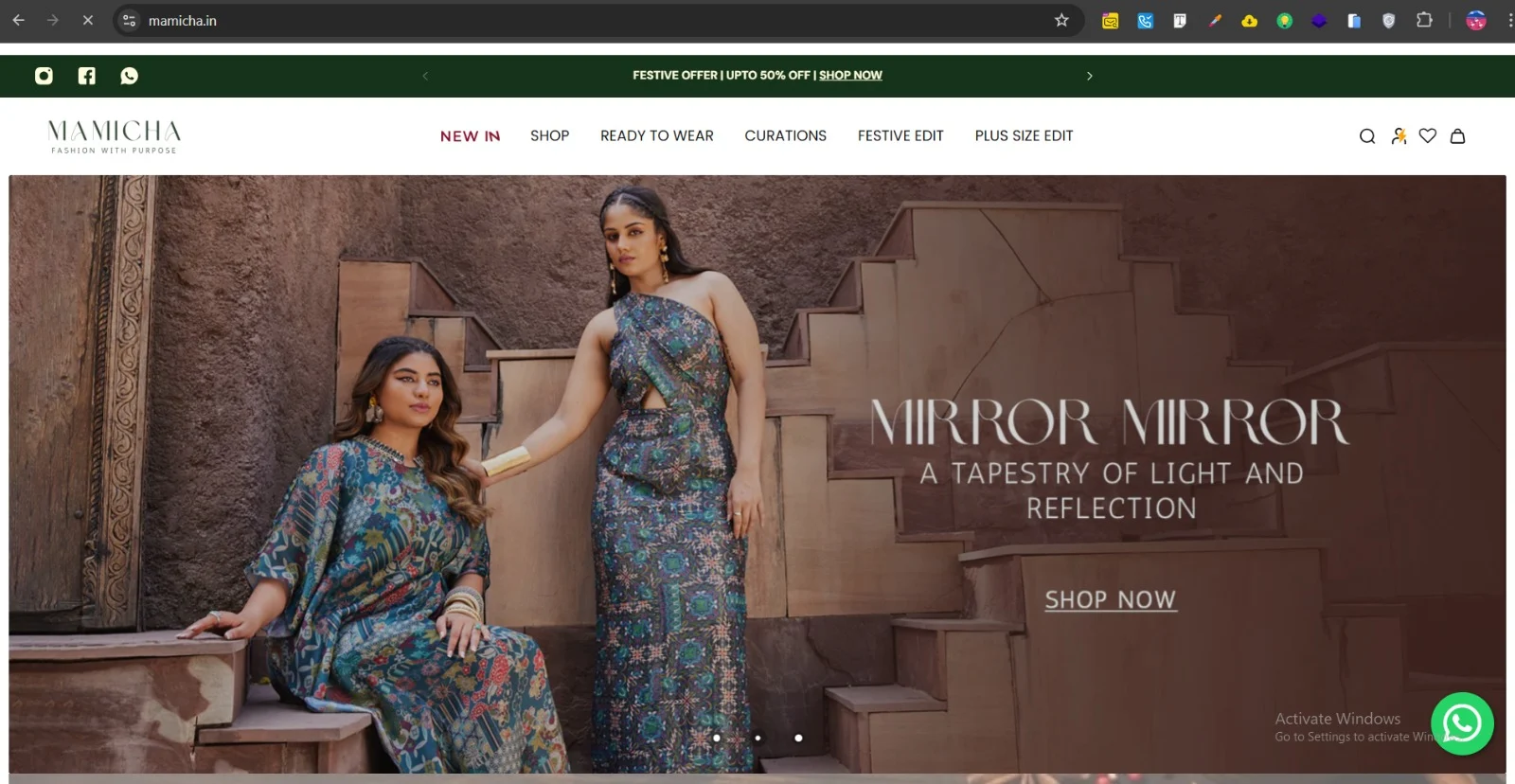This screenshot has width=1515, height=784.
Task: Select first carousel slide dot
Action: [x=717, y=738]
